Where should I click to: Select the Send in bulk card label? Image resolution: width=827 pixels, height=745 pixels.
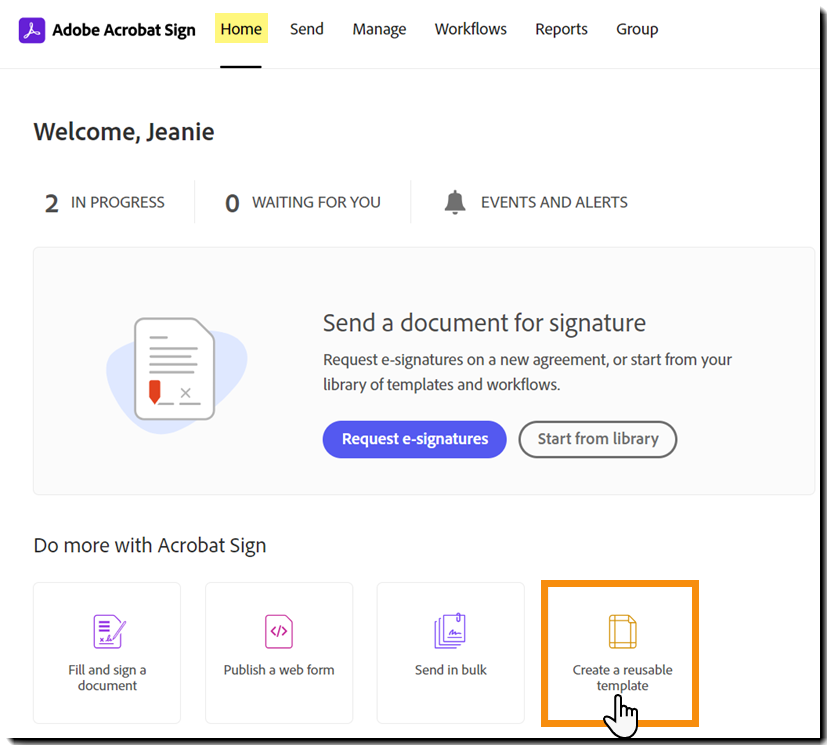tap(451, 670)
